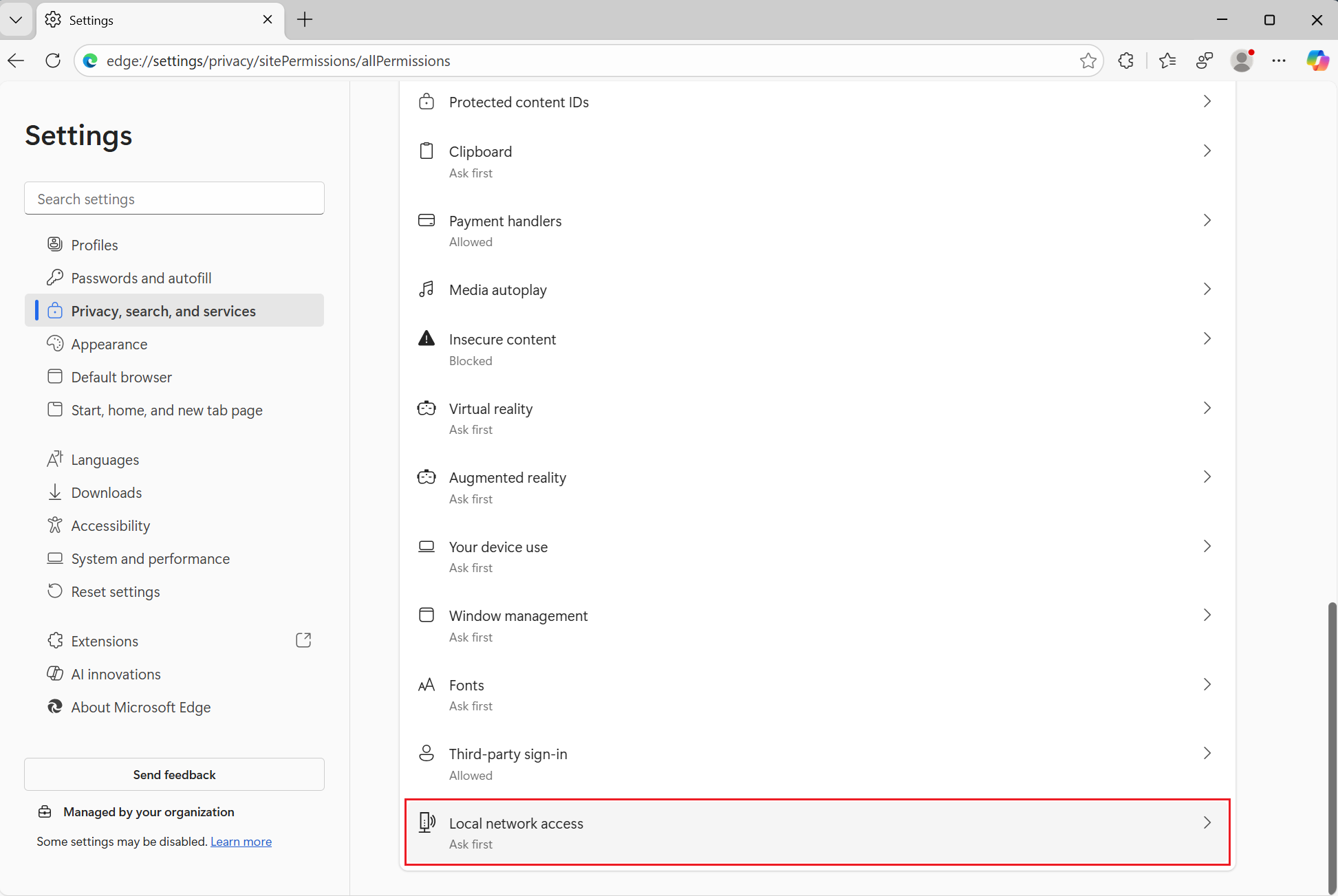
Task: Click the Virtual reality headset icon
Action: click(427, 408)
